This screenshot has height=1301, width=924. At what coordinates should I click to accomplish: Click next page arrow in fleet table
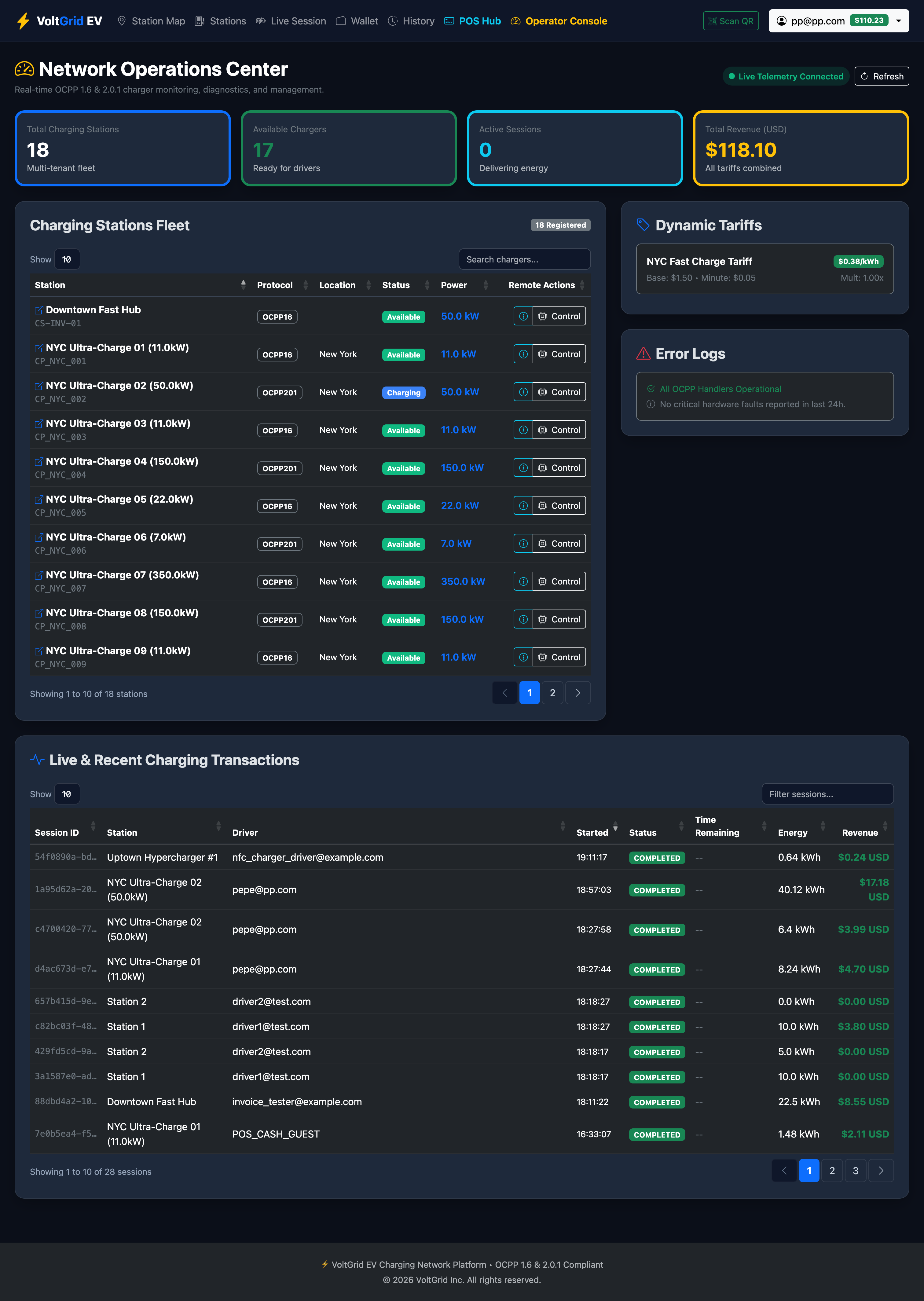tap(578, 693)
